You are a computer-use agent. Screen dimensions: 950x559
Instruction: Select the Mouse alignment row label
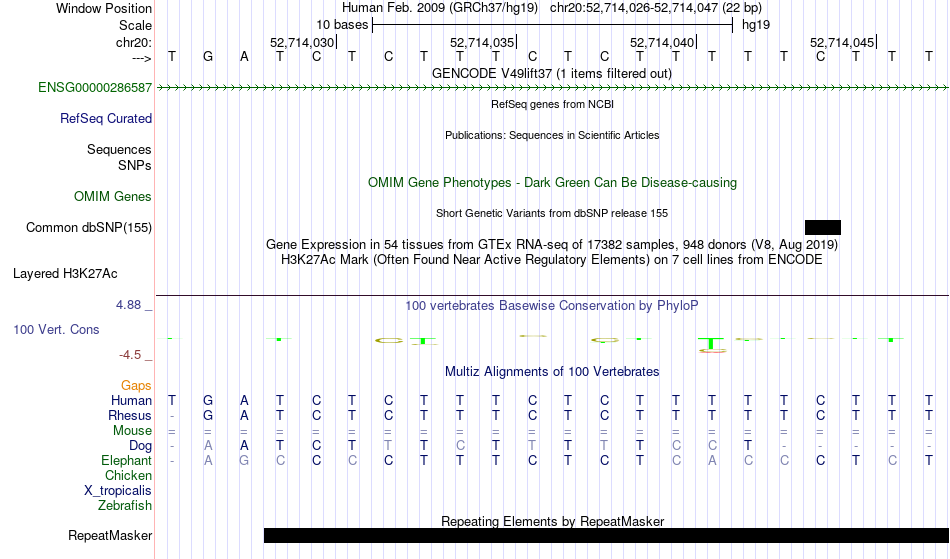coord(132,431)
